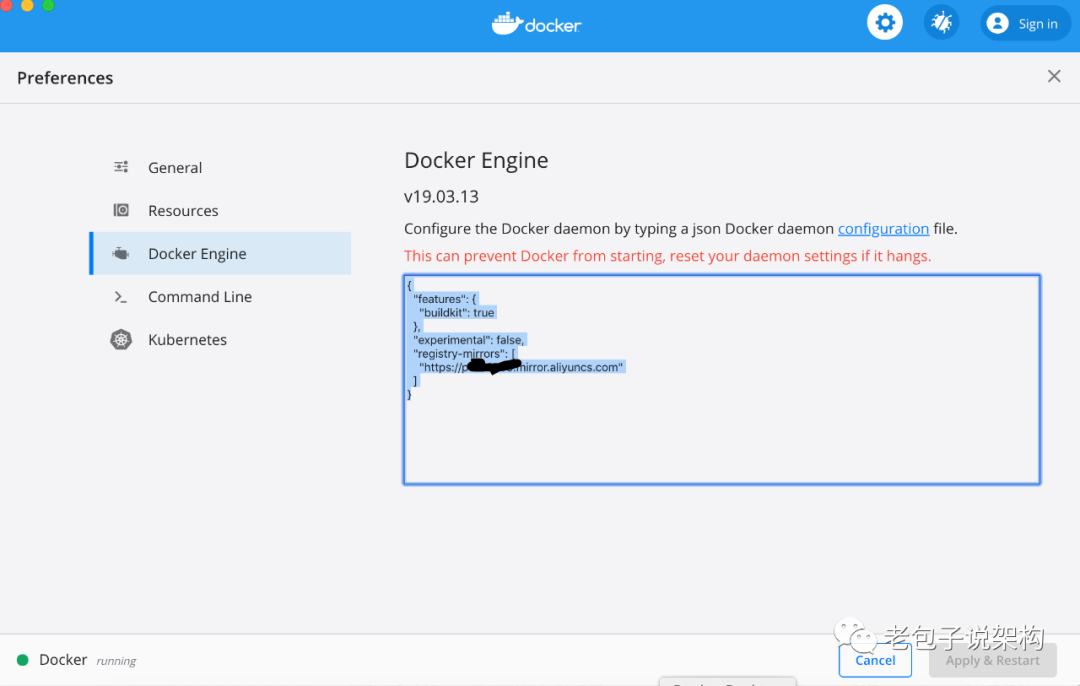Click the "experimental": false line

(x=468, y=340)
